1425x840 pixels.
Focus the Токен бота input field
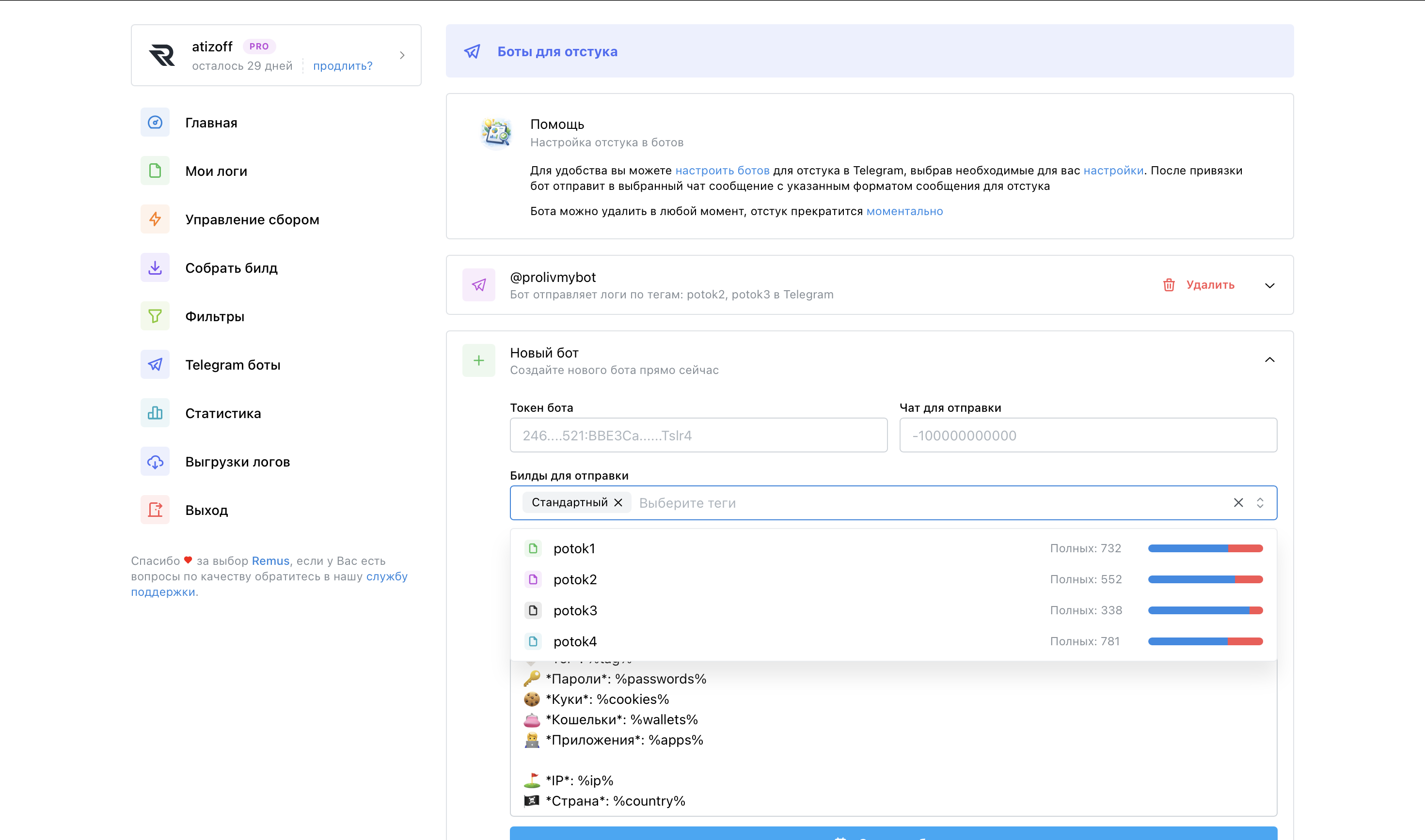(698, 436)
